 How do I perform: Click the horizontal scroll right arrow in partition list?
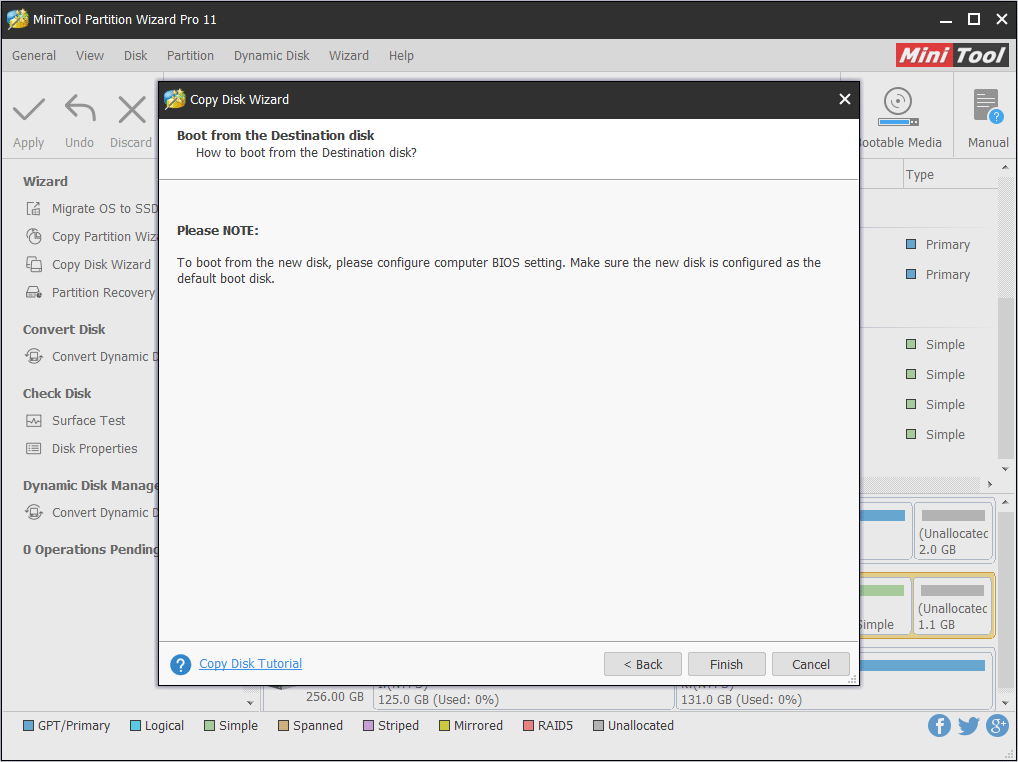(x=989, y=484)
